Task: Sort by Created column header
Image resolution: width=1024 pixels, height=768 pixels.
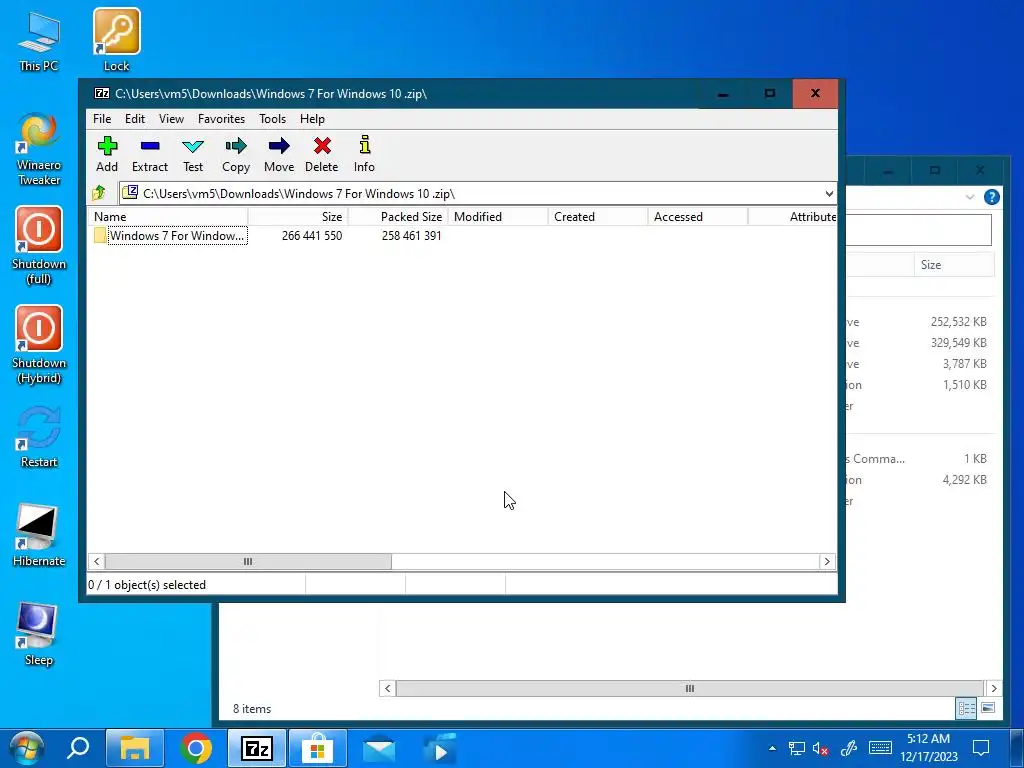Action: coord(598,217)
